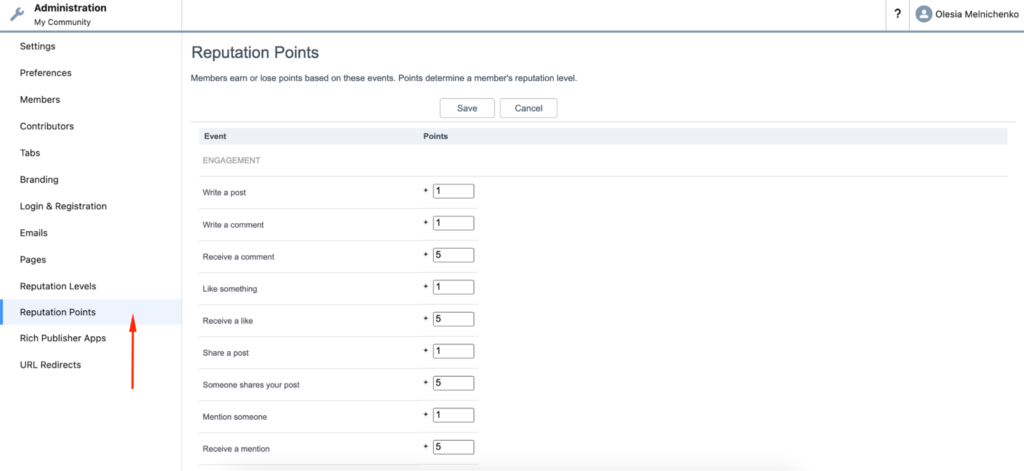
Task: Click the Receive a mention event label
Action: pos(236,449)
